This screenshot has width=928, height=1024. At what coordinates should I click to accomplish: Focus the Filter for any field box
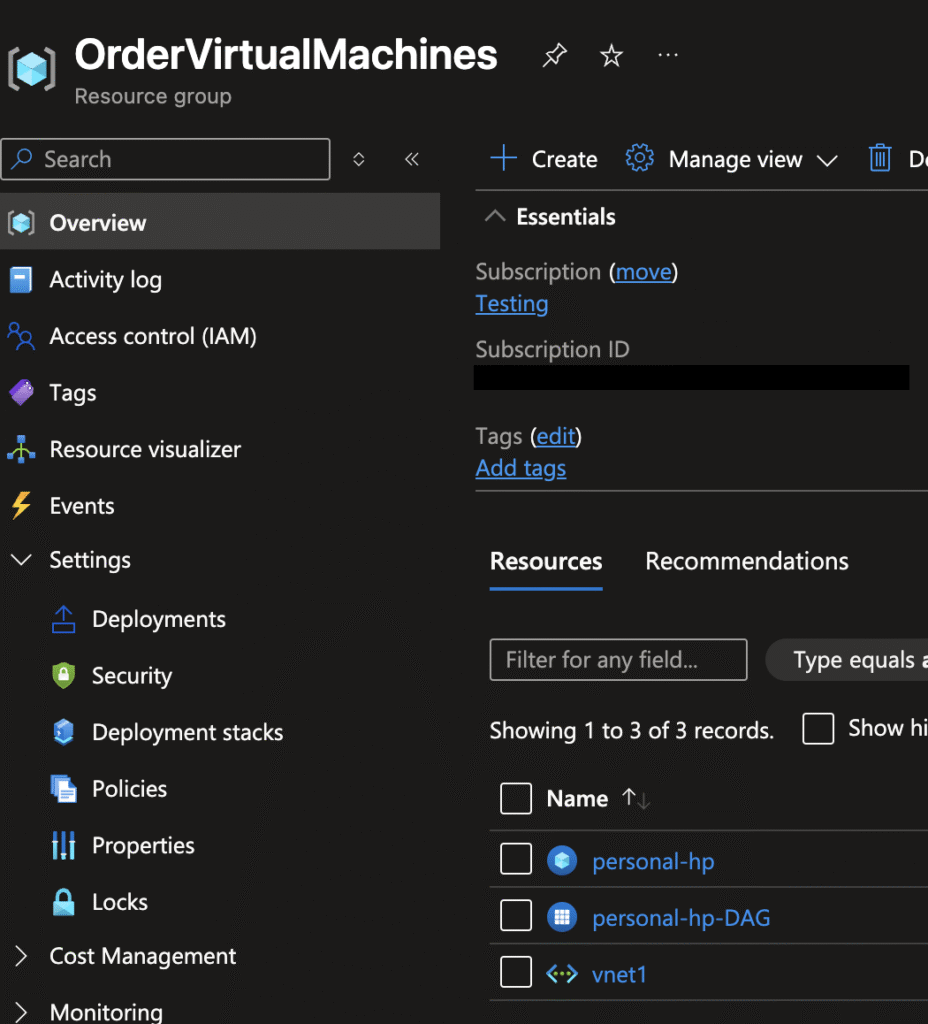[x=618, y=660]
